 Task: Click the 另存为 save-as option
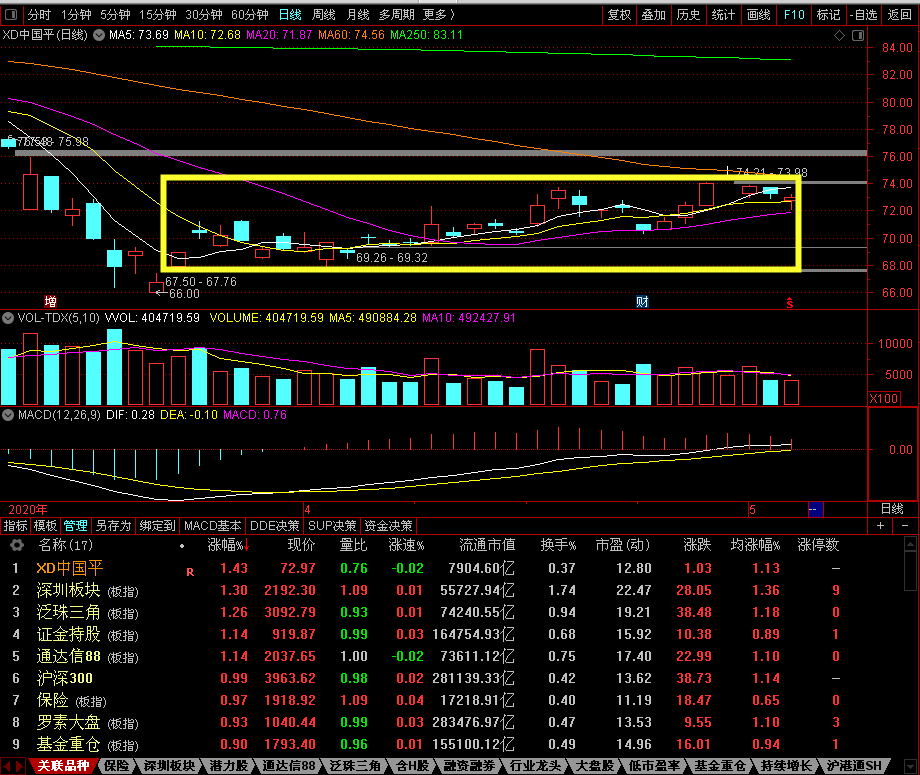click(113, 526)
